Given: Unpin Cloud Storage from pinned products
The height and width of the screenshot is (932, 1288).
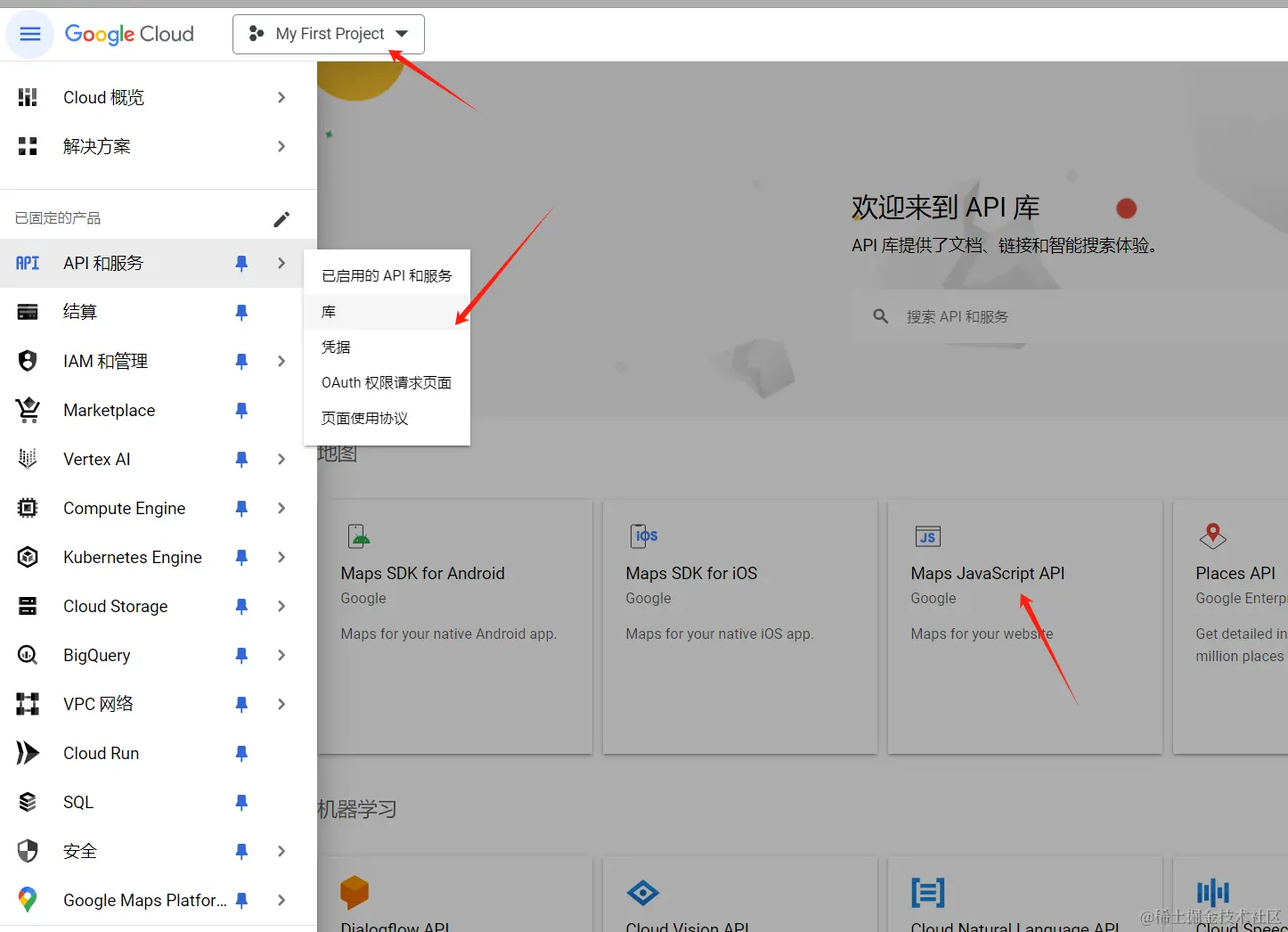Looking at the screenshot, I should [x=241, y=606].
